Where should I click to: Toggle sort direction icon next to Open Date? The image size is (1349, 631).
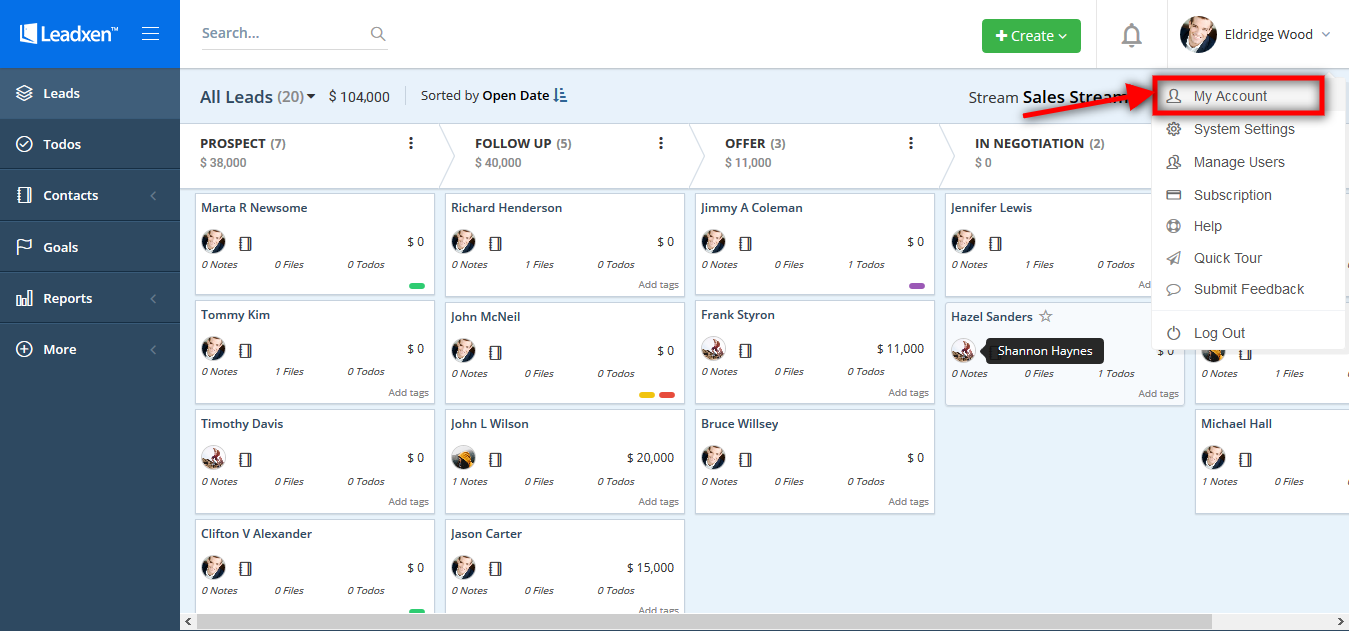coord(560,95)
